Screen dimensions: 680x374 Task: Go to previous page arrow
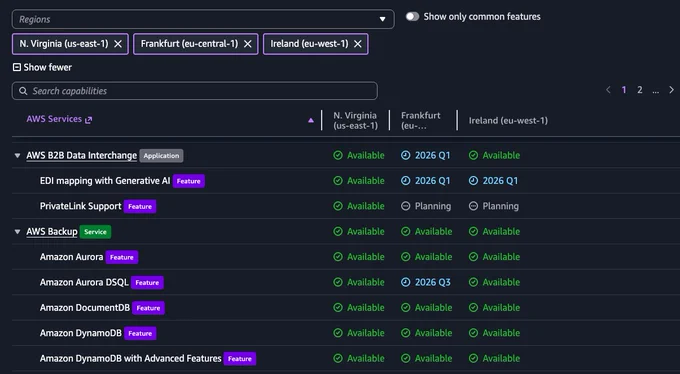tap(608, 90)
